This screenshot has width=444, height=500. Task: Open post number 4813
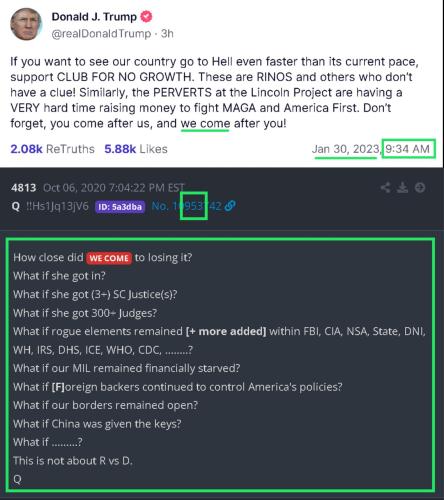click(x=23, y=188)
